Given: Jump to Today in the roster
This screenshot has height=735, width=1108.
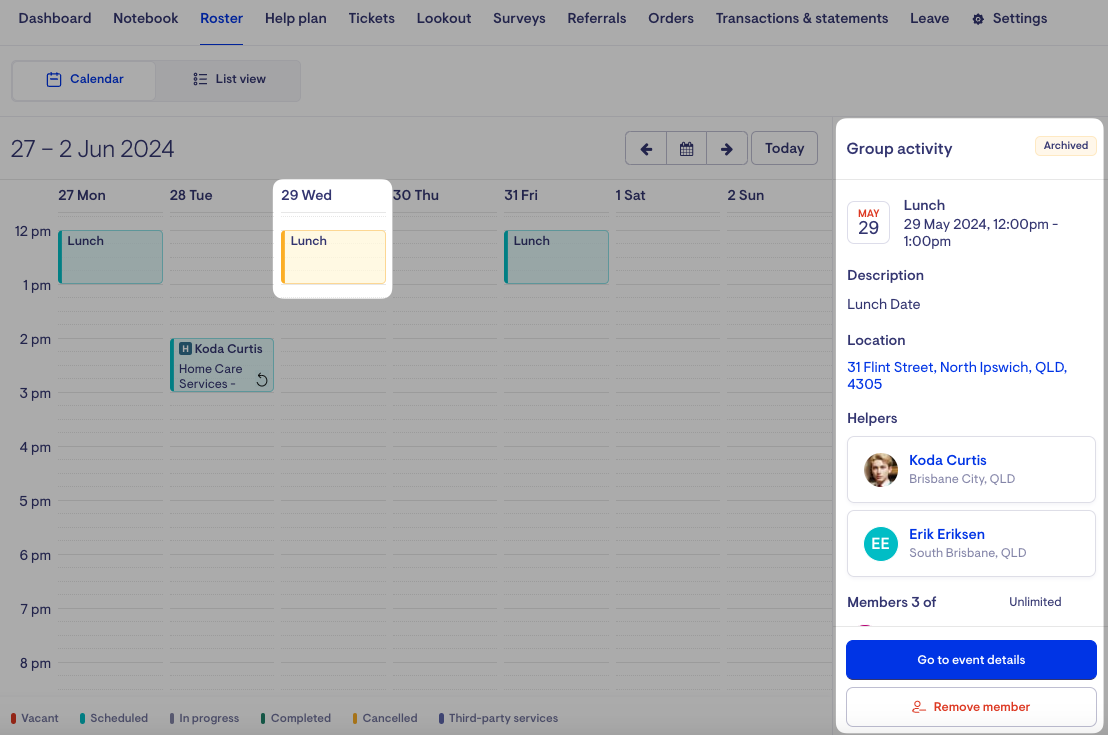Looking at the screenshot, I should [784, 148].
